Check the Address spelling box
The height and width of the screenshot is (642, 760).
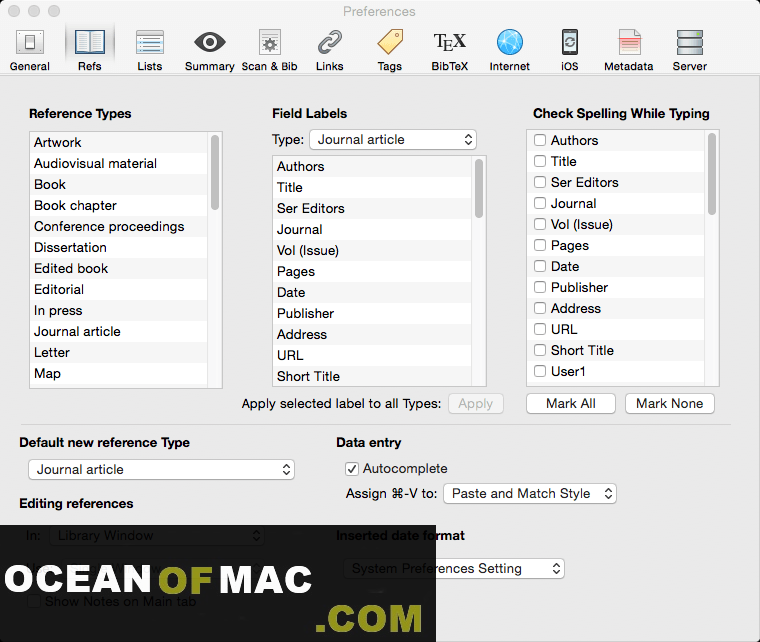tap(540, 308)
